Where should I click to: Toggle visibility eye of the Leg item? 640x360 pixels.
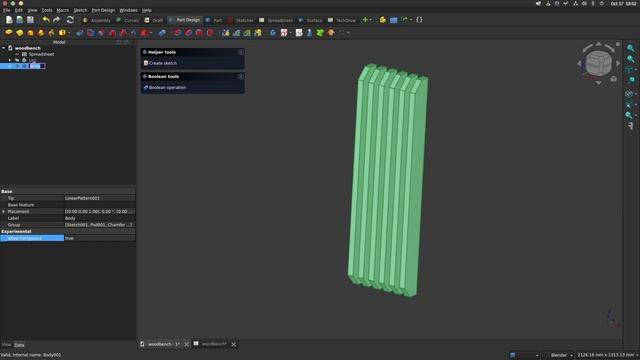click(x=17, y=60)
